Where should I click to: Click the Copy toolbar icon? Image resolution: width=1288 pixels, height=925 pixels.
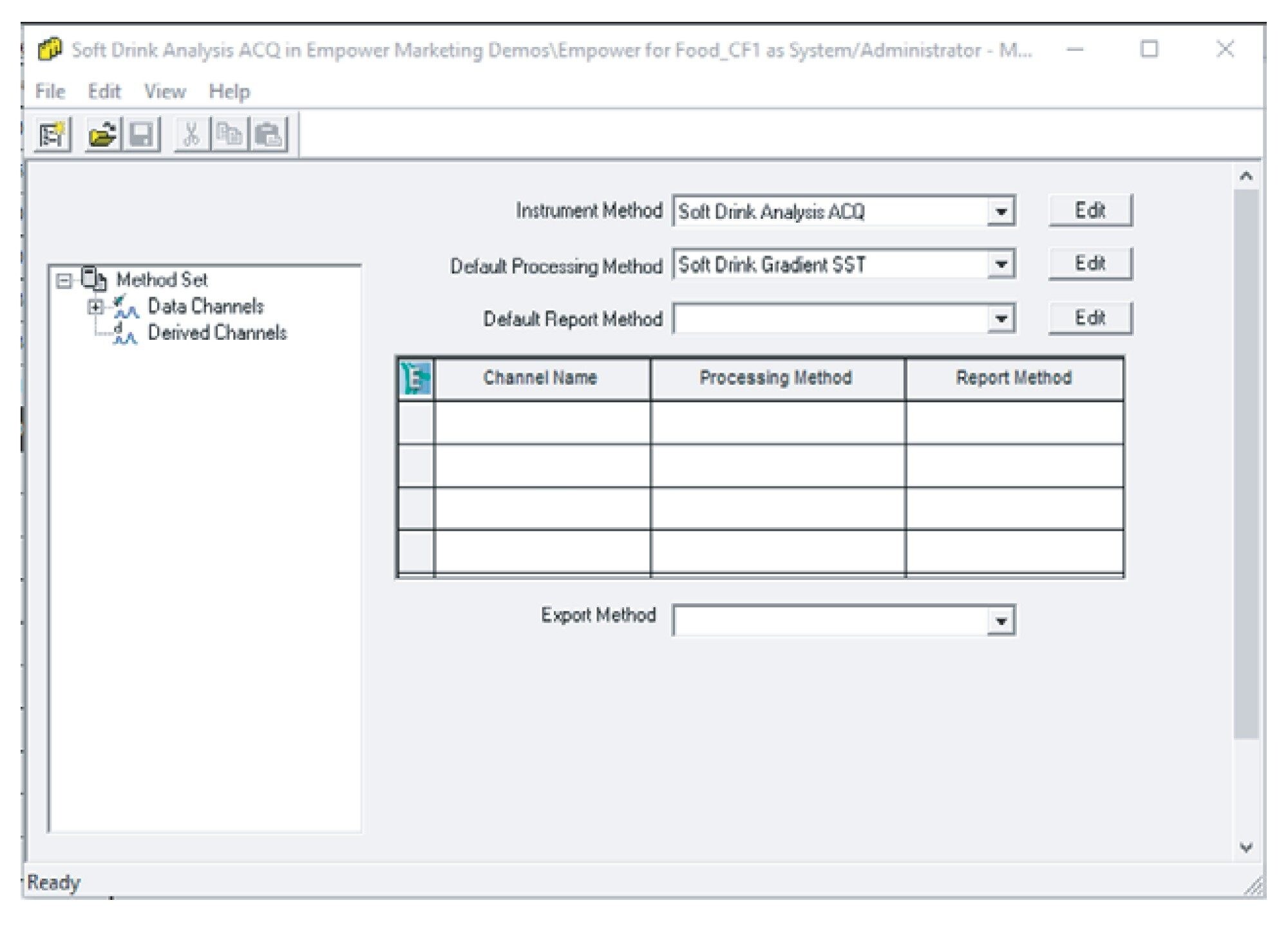pos(229,135)
